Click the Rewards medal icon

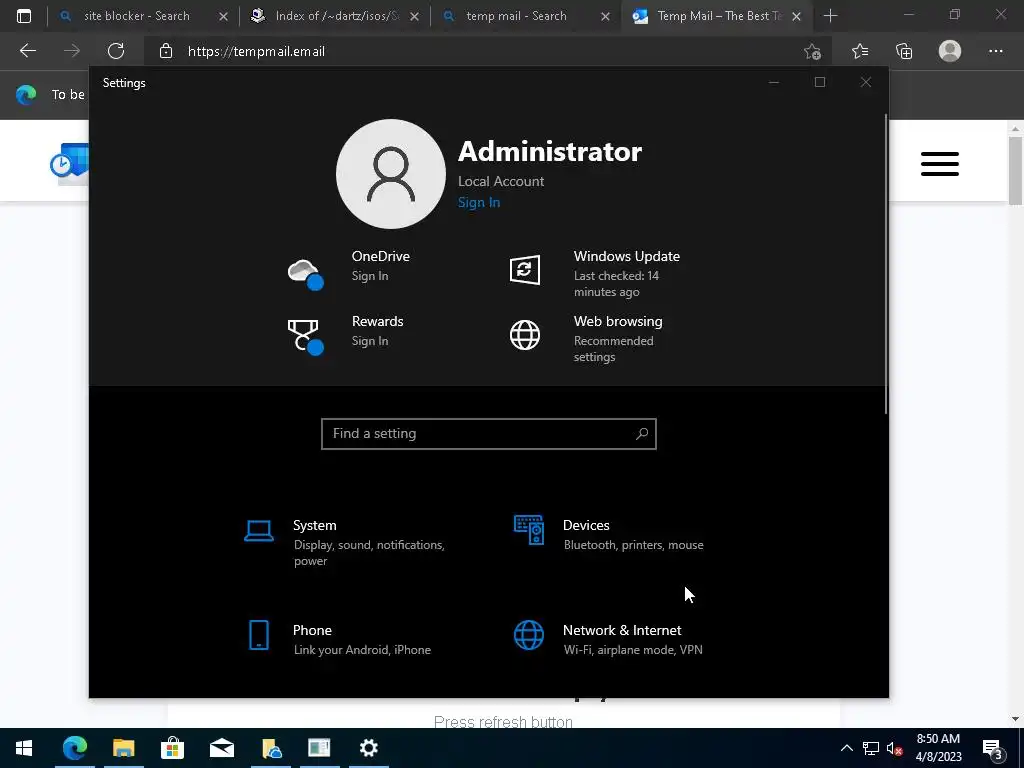click(305, 336)
